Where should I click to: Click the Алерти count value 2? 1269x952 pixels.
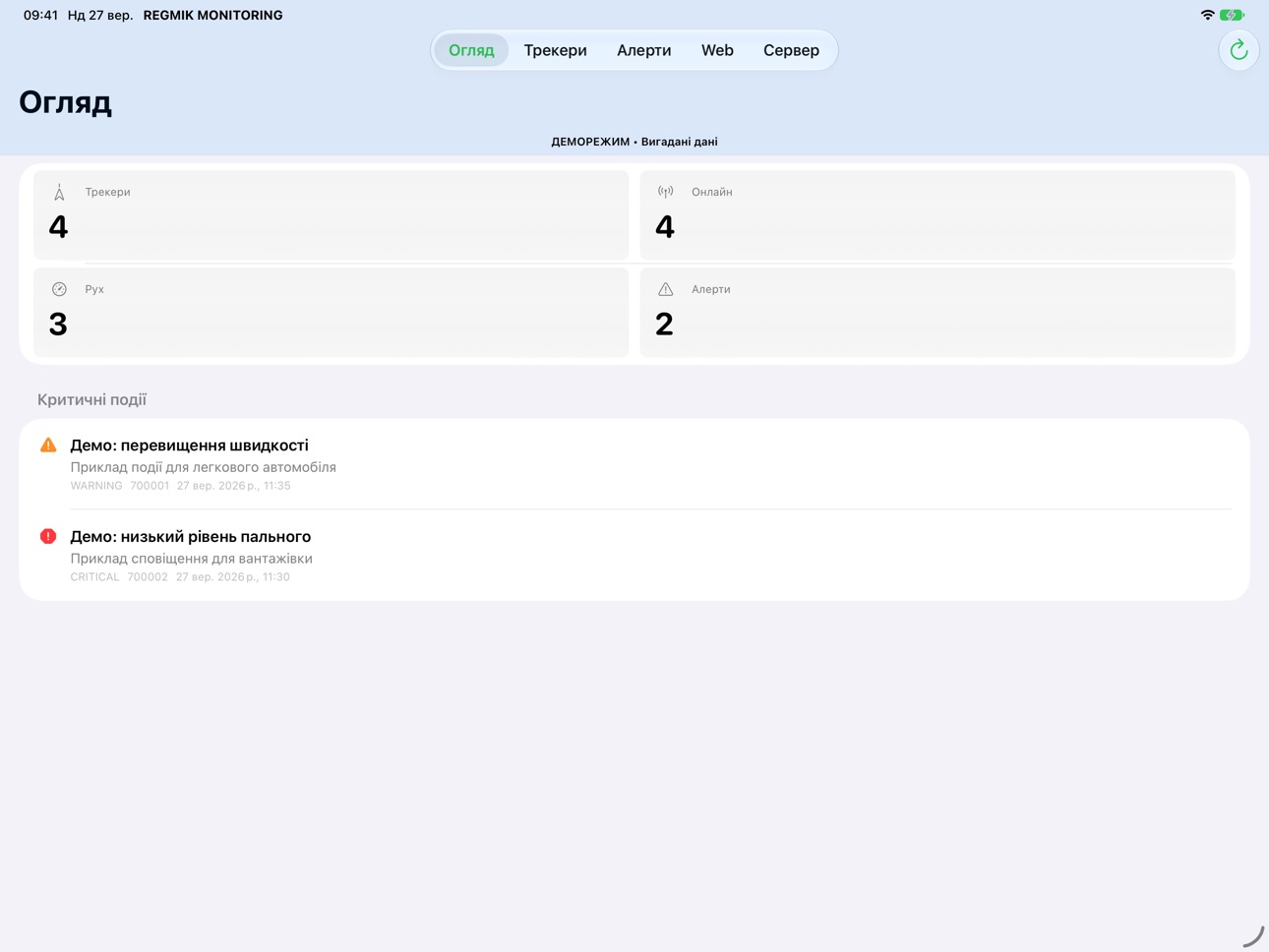coord(664,325)
